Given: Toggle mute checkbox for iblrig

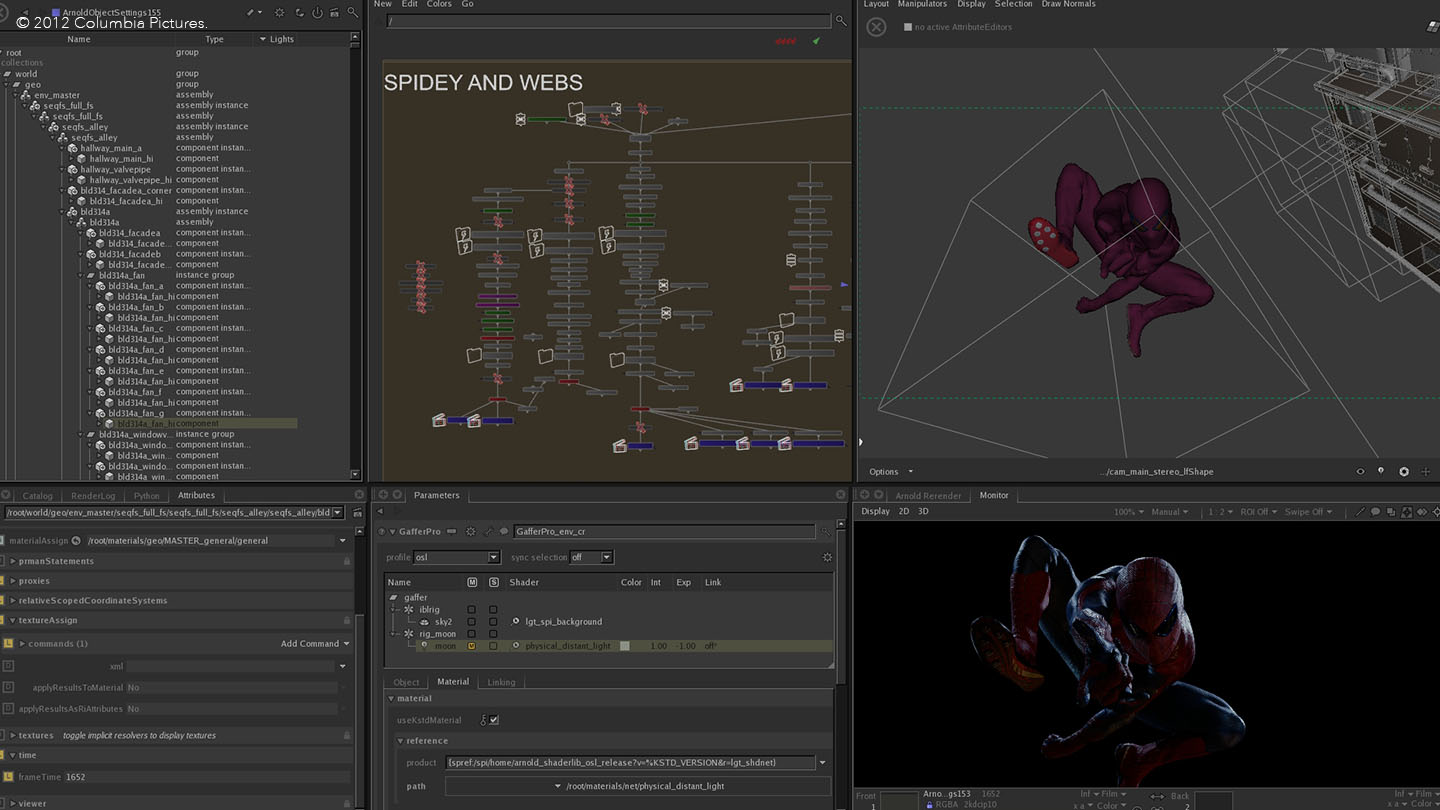Looking at the screenshot, I should pos(472,609).
